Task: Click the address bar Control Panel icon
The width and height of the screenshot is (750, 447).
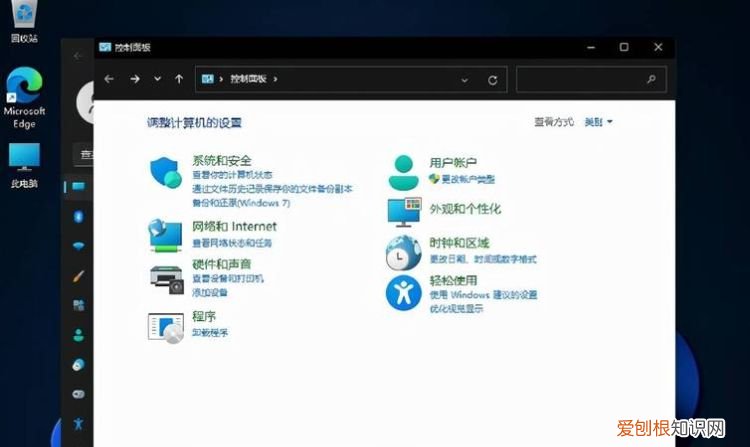Action: click(208, 79)
